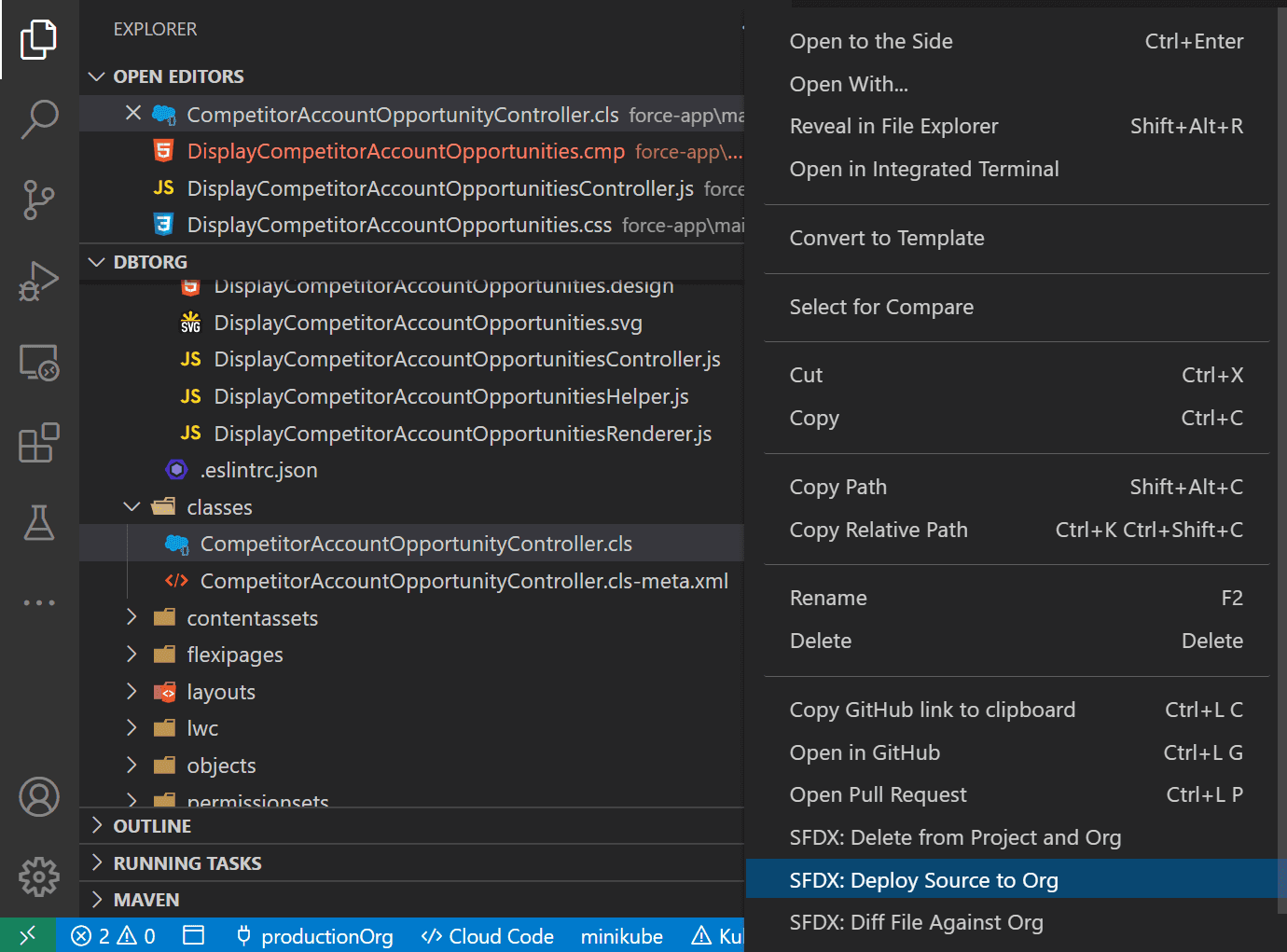Open the Source Control view icon
The width and height of the screenshot is (1287, 952).
tap(39, 200)
